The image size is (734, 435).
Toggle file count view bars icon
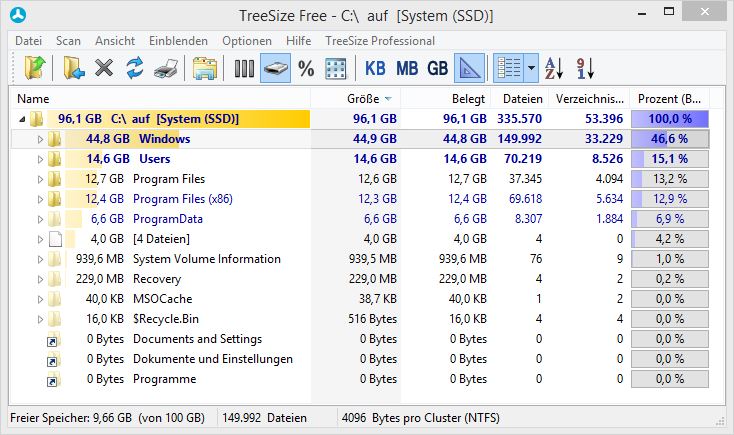244,68
